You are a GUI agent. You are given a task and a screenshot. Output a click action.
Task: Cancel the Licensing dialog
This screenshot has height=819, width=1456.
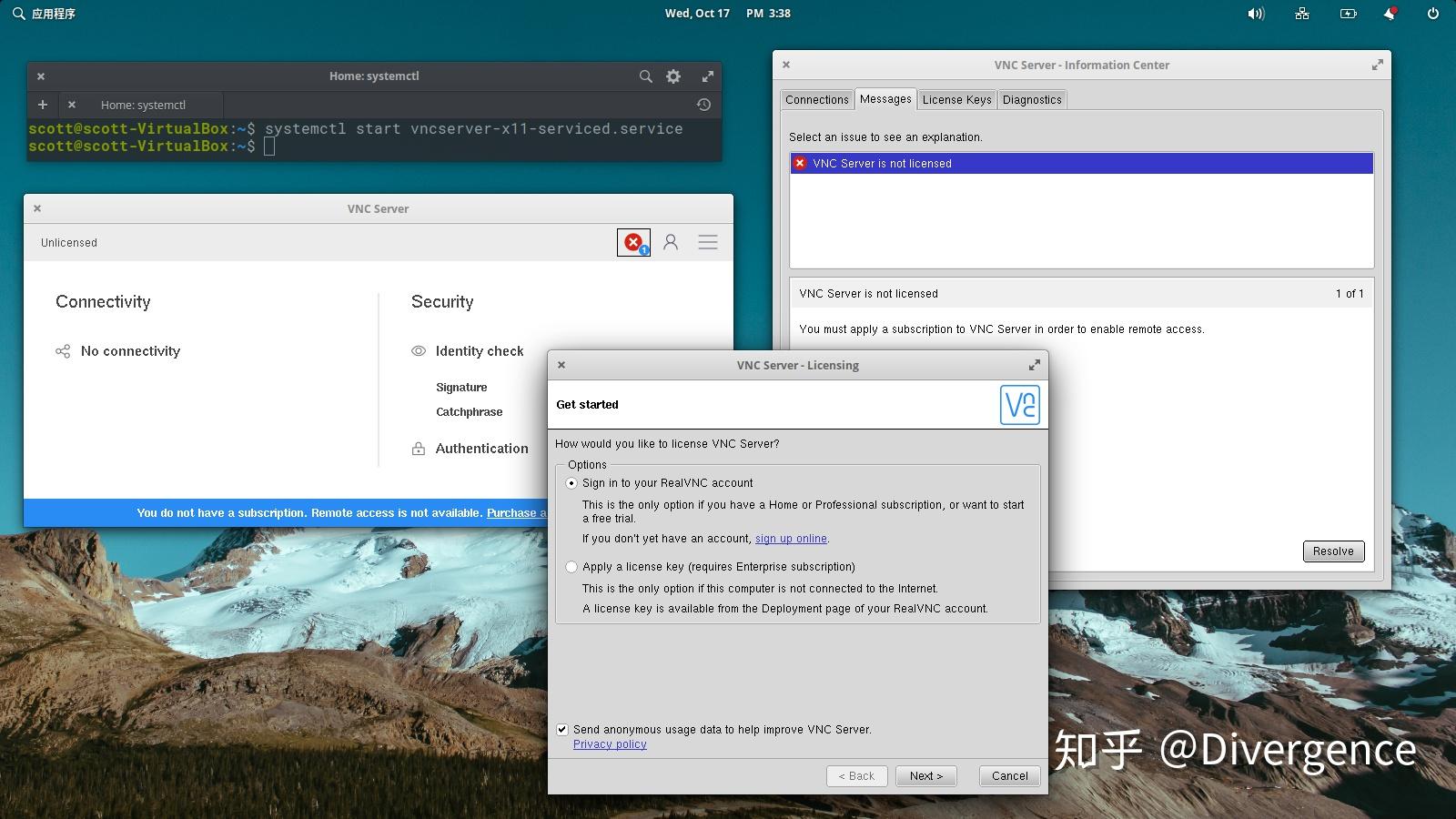coord(1010,776)
